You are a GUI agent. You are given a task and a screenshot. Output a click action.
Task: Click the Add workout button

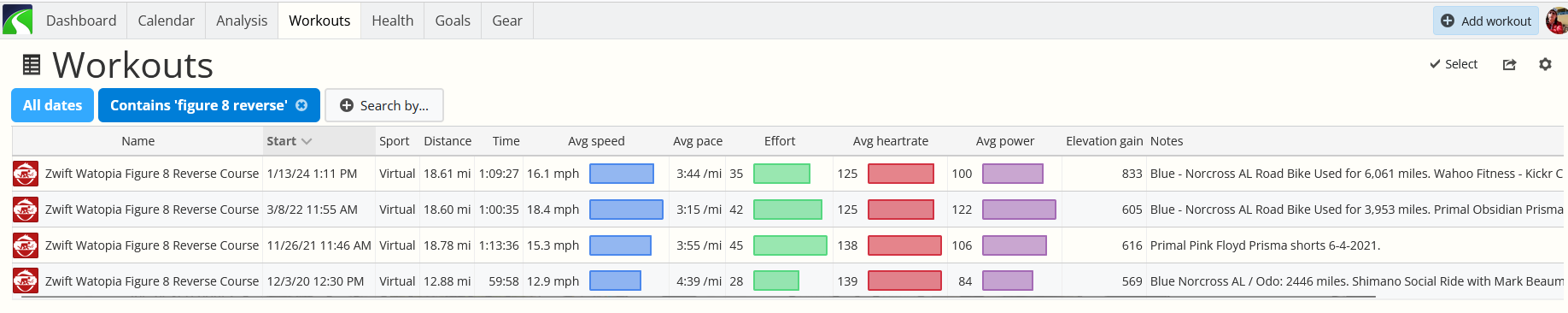(x=1486, y=21)
